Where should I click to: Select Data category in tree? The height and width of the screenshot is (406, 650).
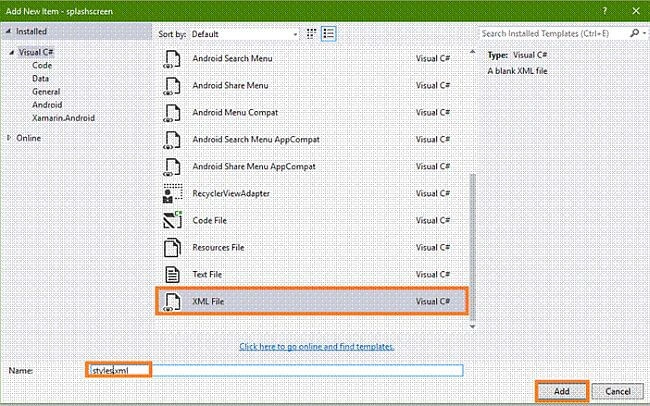point(40,78)
